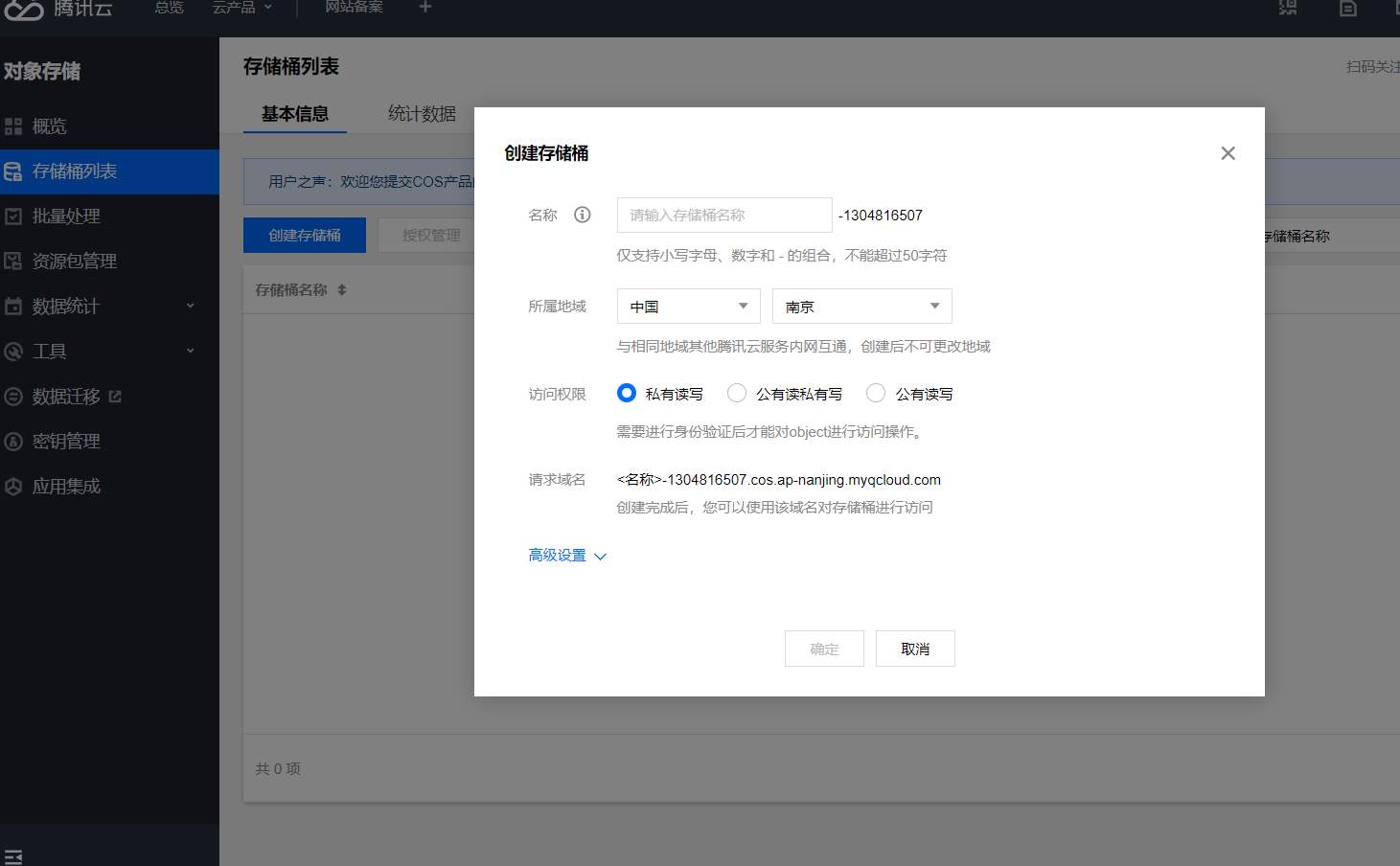
Task: Switch to the 统计数据 tab
Action: (x=422, y=114)
